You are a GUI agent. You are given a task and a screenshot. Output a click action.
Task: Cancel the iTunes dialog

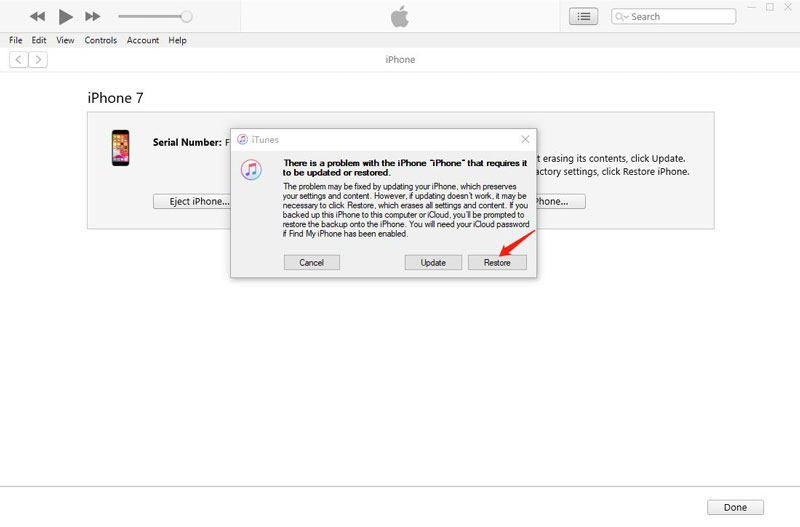[312, 262]
